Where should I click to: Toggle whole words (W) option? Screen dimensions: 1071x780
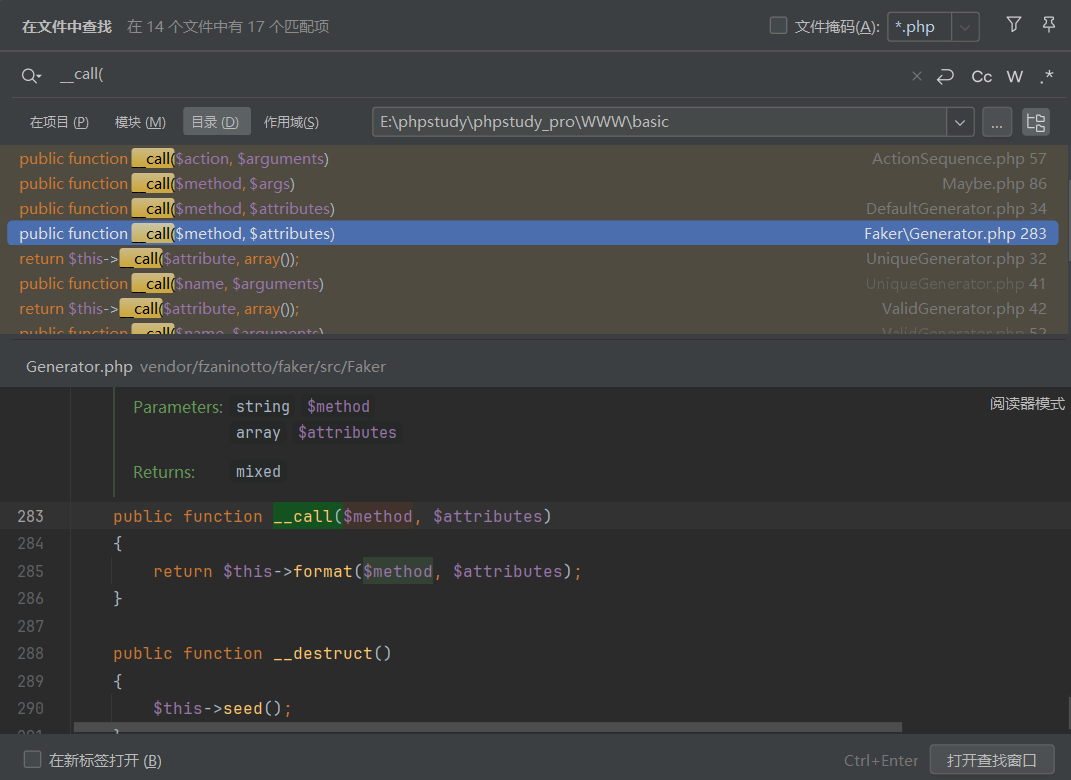[x=1015, y=76]
